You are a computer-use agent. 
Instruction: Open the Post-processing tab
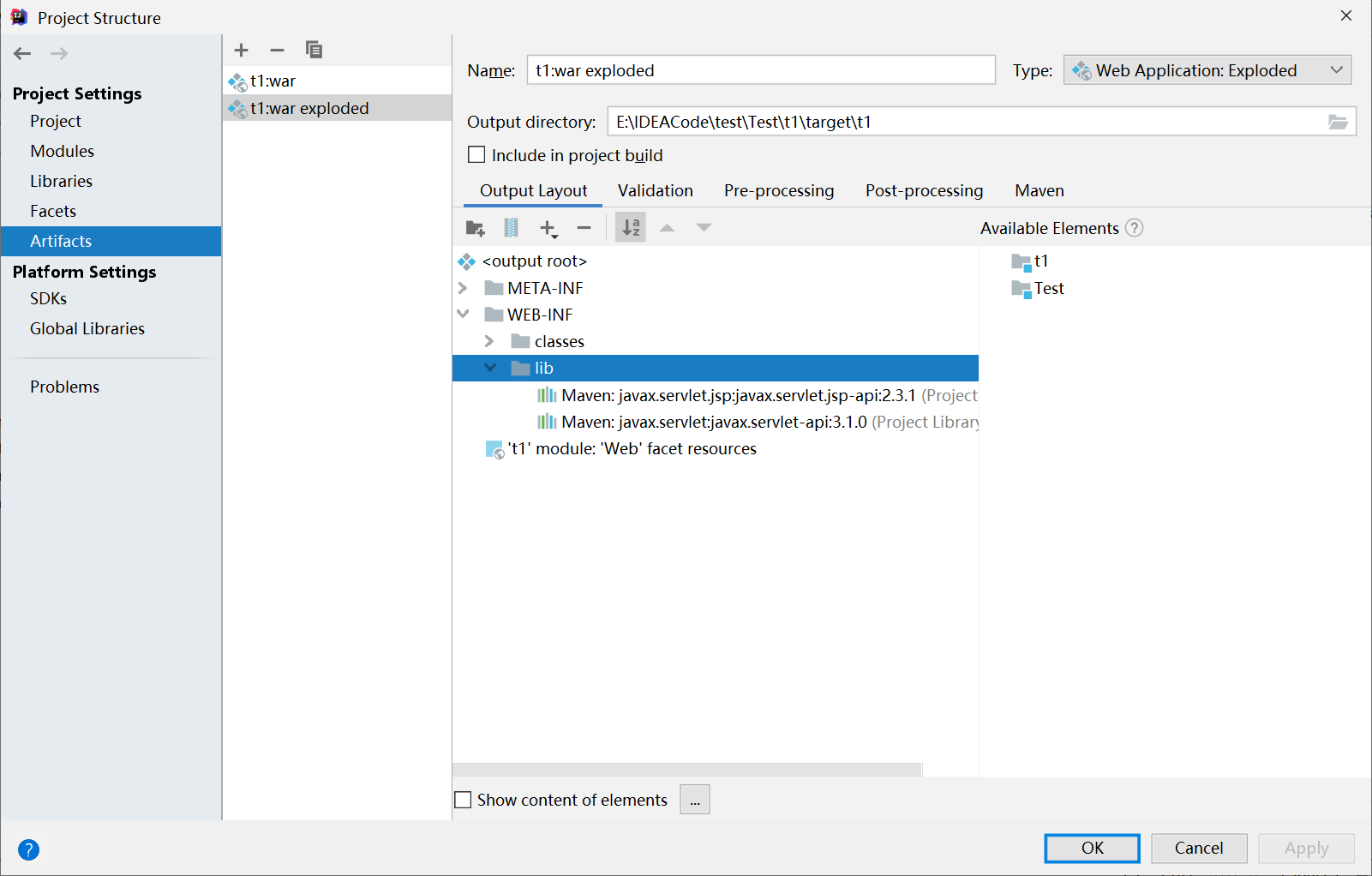pos(925,190)
